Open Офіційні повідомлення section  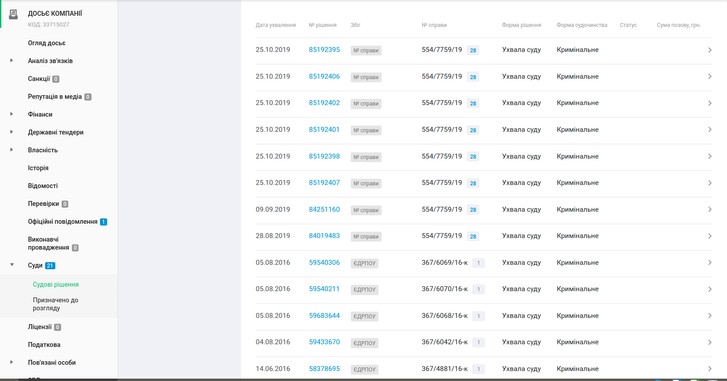[63, 222]
